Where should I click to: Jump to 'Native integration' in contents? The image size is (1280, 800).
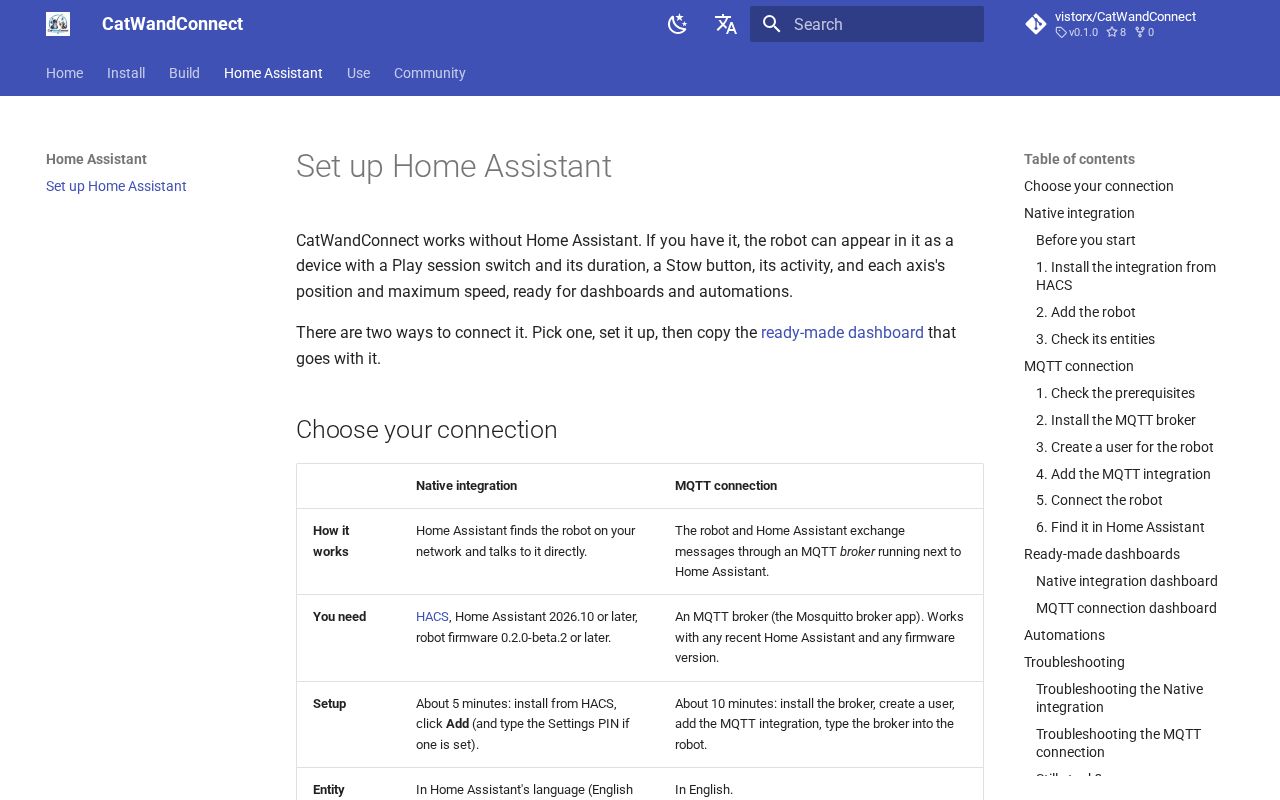(x=1079, y=213)
